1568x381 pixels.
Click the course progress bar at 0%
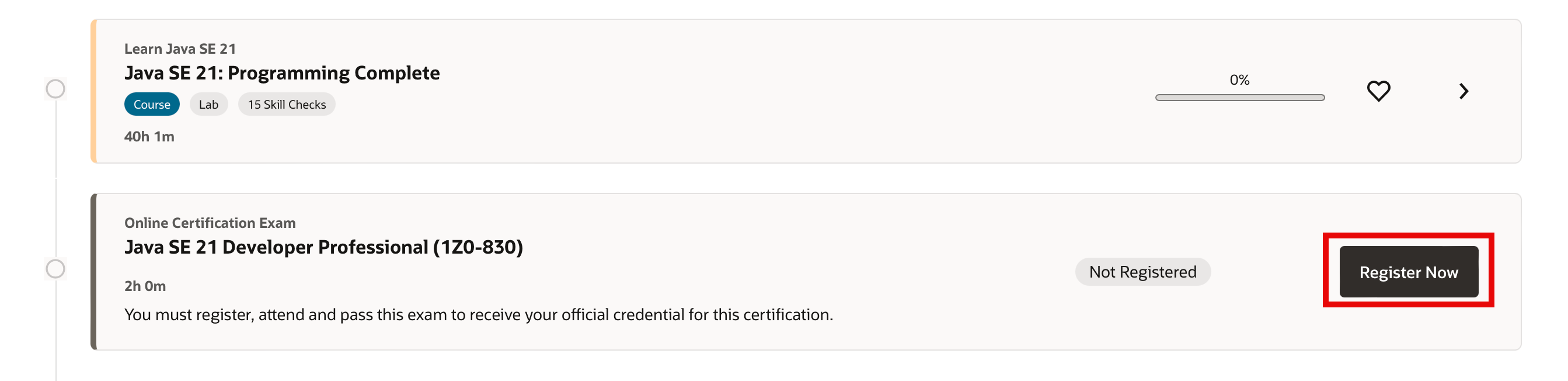coord(1239,98)
